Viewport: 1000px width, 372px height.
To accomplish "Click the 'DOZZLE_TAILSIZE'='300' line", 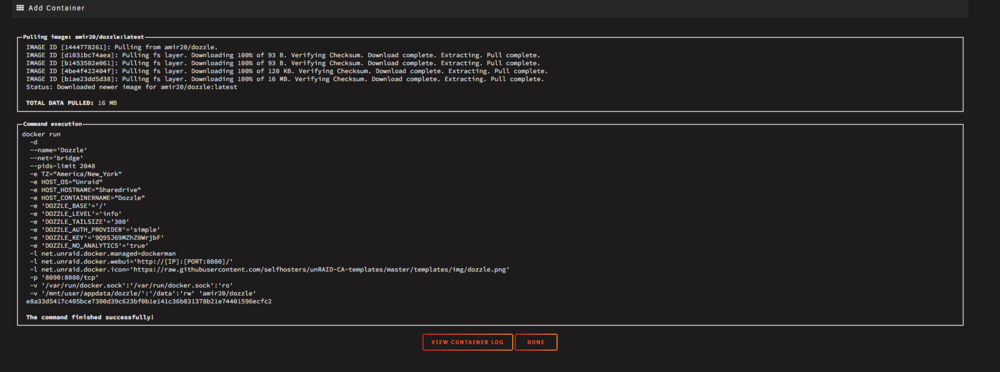I will point(79,221).
